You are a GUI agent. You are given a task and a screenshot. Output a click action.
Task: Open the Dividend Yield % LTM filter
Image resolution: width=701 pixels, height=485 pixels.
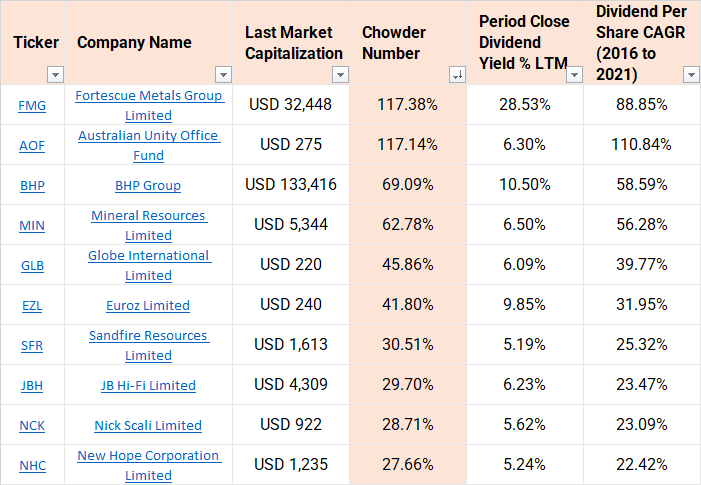click(574, 75)
